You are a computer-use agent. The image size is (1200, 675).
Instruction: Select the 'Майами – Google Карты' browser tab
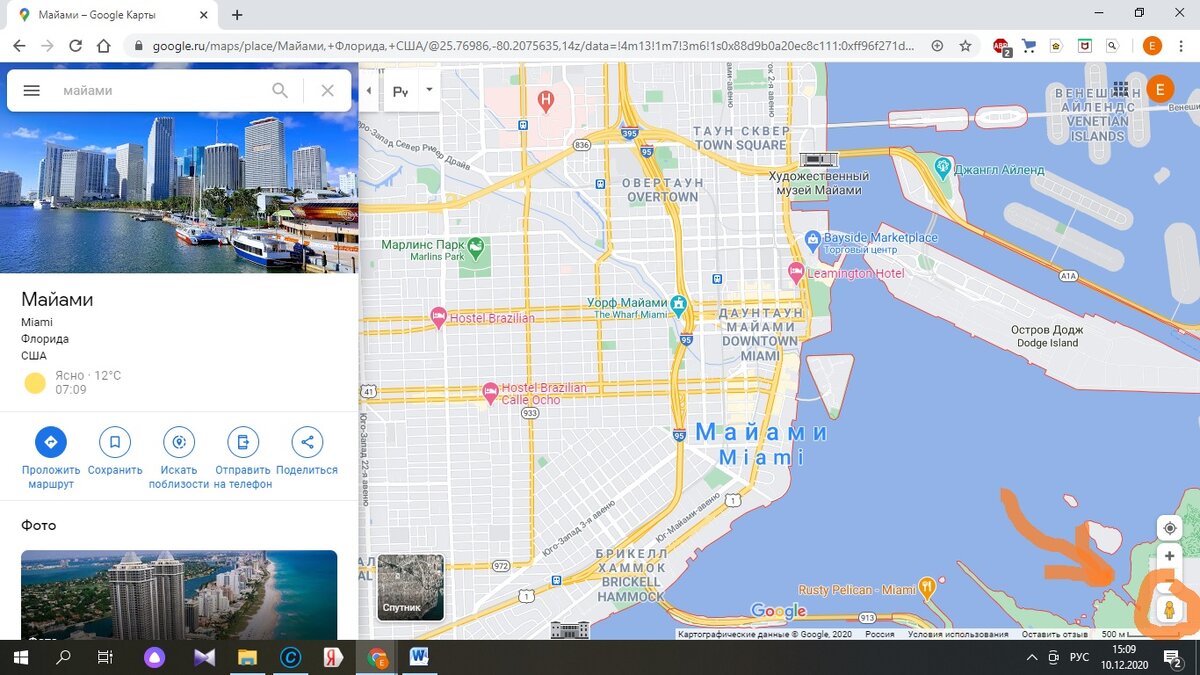pos(112,15)
